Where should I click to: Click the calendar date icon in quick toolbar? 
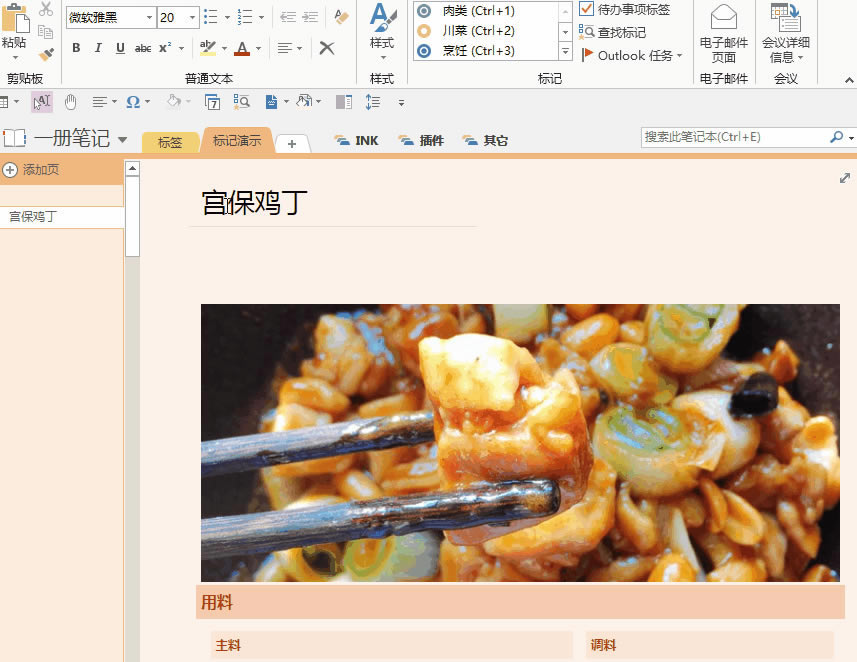(x=212, y=102)
